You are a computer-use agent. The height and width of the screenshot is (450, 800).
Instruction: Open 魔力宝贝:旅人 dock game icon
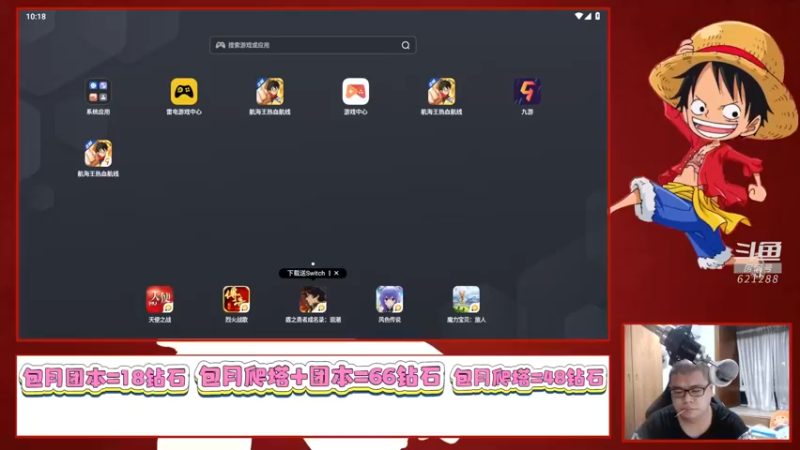pos(466,299)
